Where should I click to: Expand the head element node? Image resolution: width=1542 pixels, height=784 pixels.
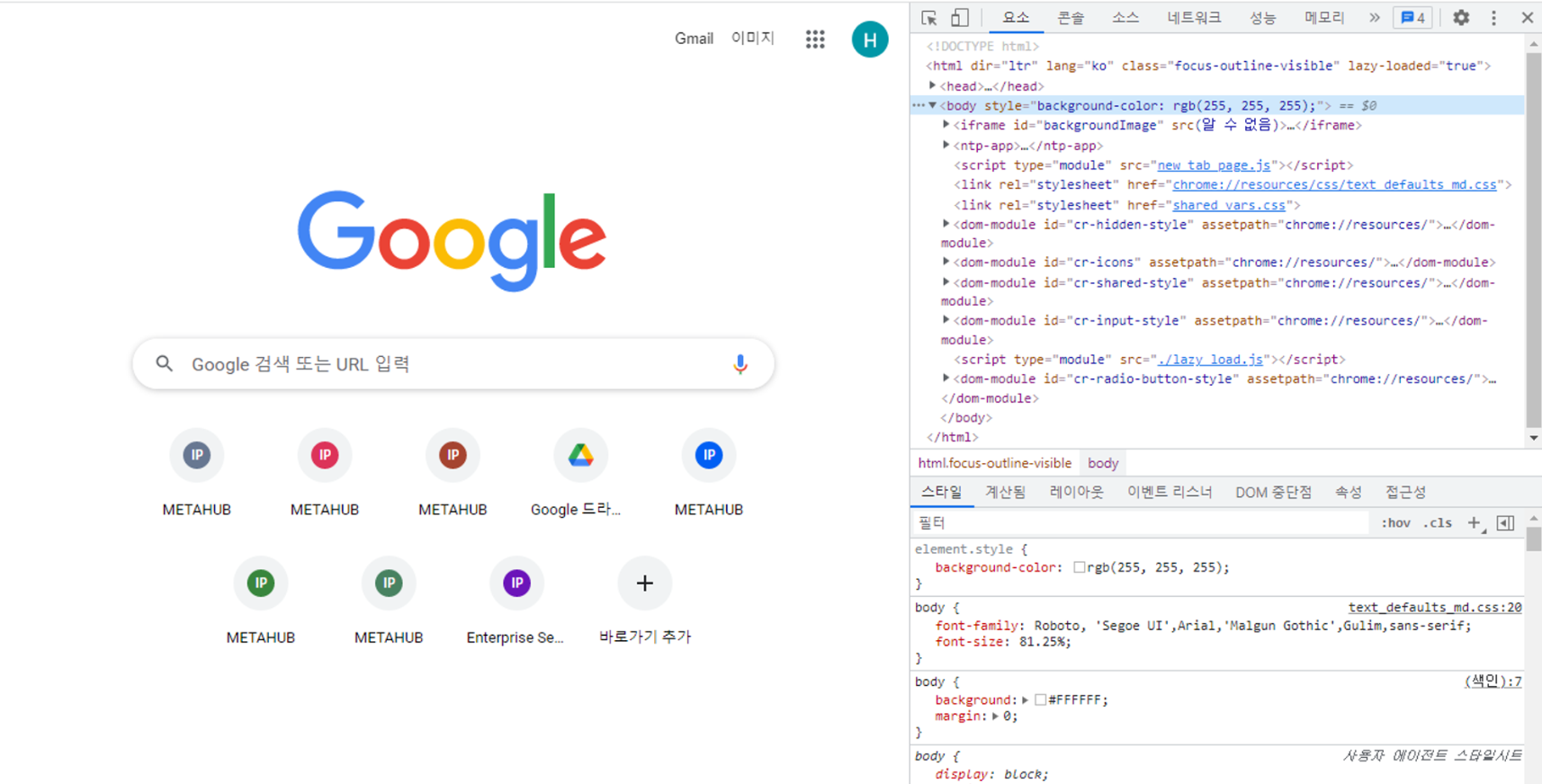point(933,86)
